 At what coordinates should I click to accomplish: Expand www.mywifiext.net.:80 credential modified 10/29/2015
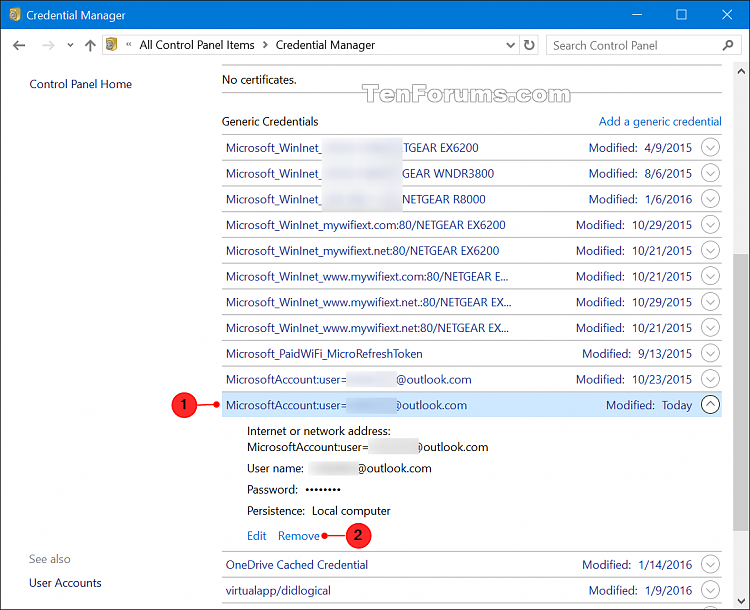pos(710,302)
